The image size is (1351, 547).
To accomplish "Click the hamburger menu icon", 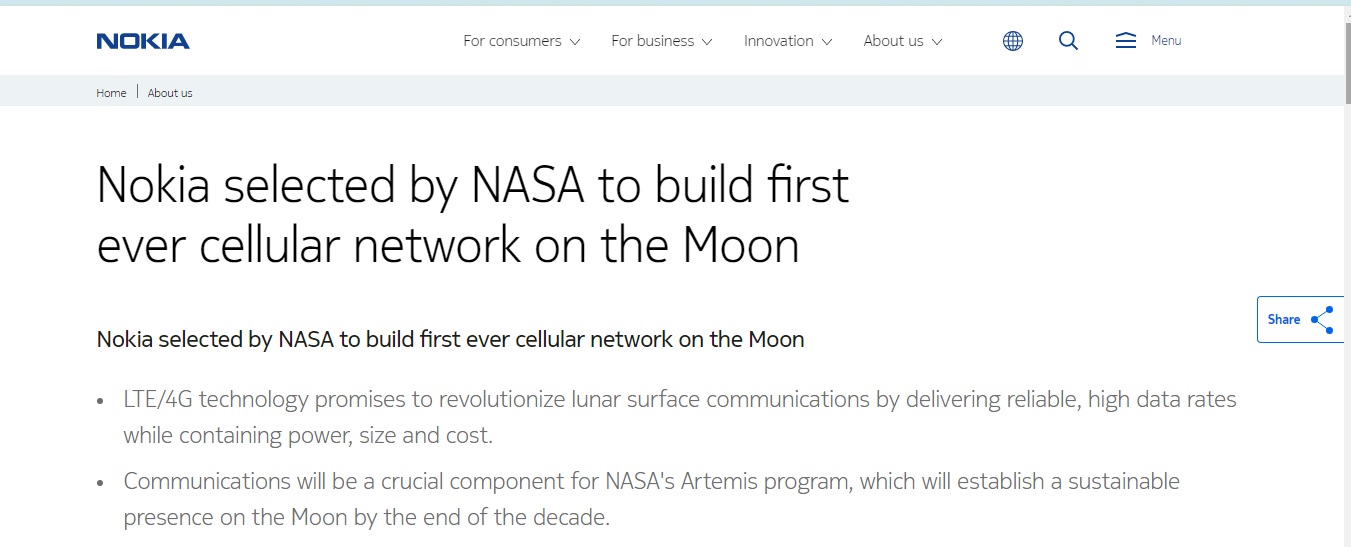I will point(1126,41).
